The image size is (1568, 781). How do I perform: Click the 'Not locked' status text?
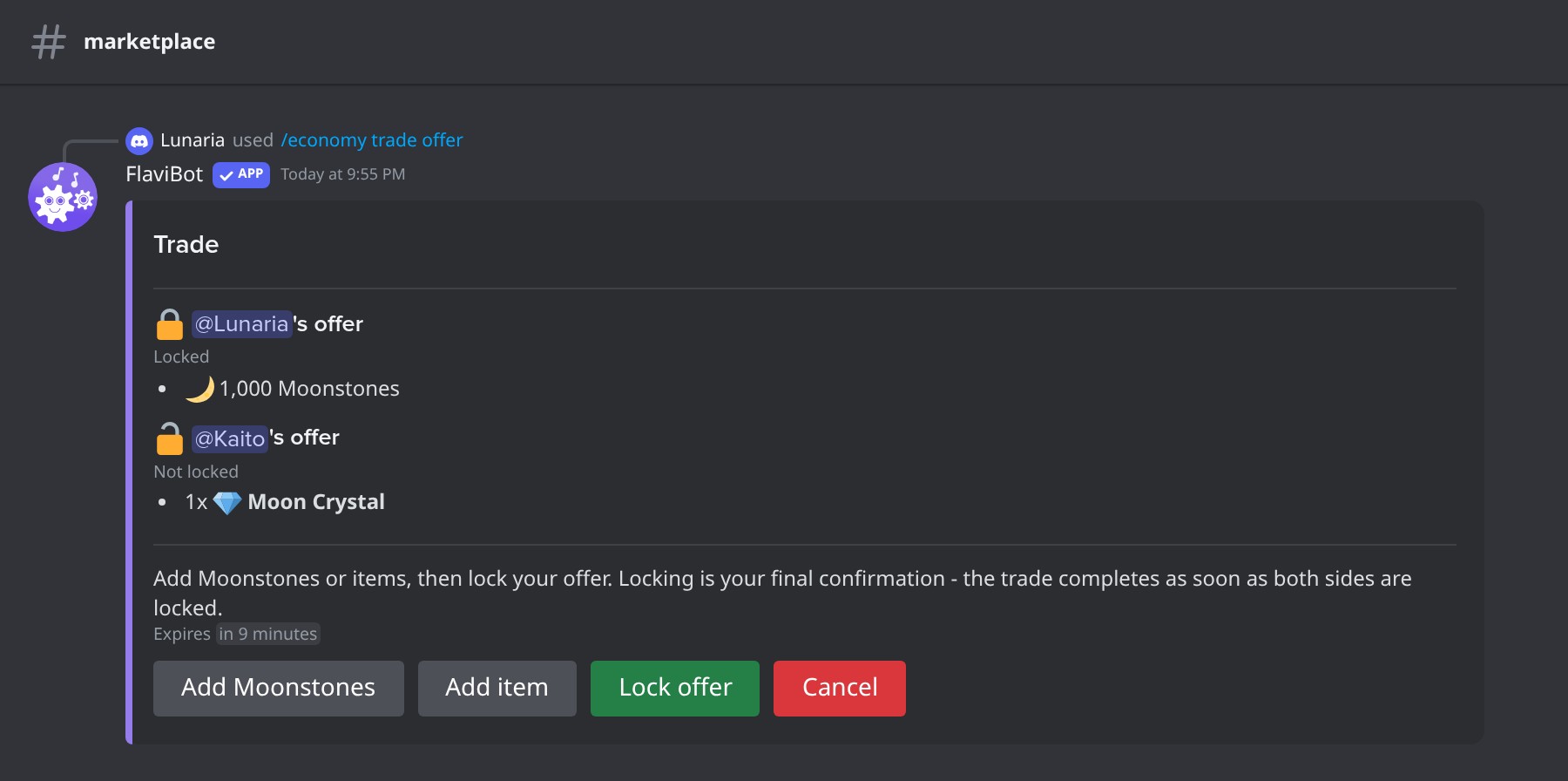[196, 472]
